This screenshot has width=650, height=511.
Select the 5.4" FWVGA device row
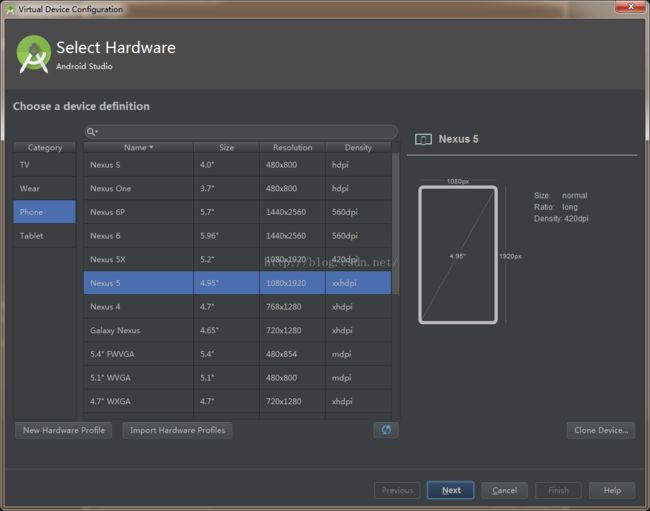(x=237, y=354)
